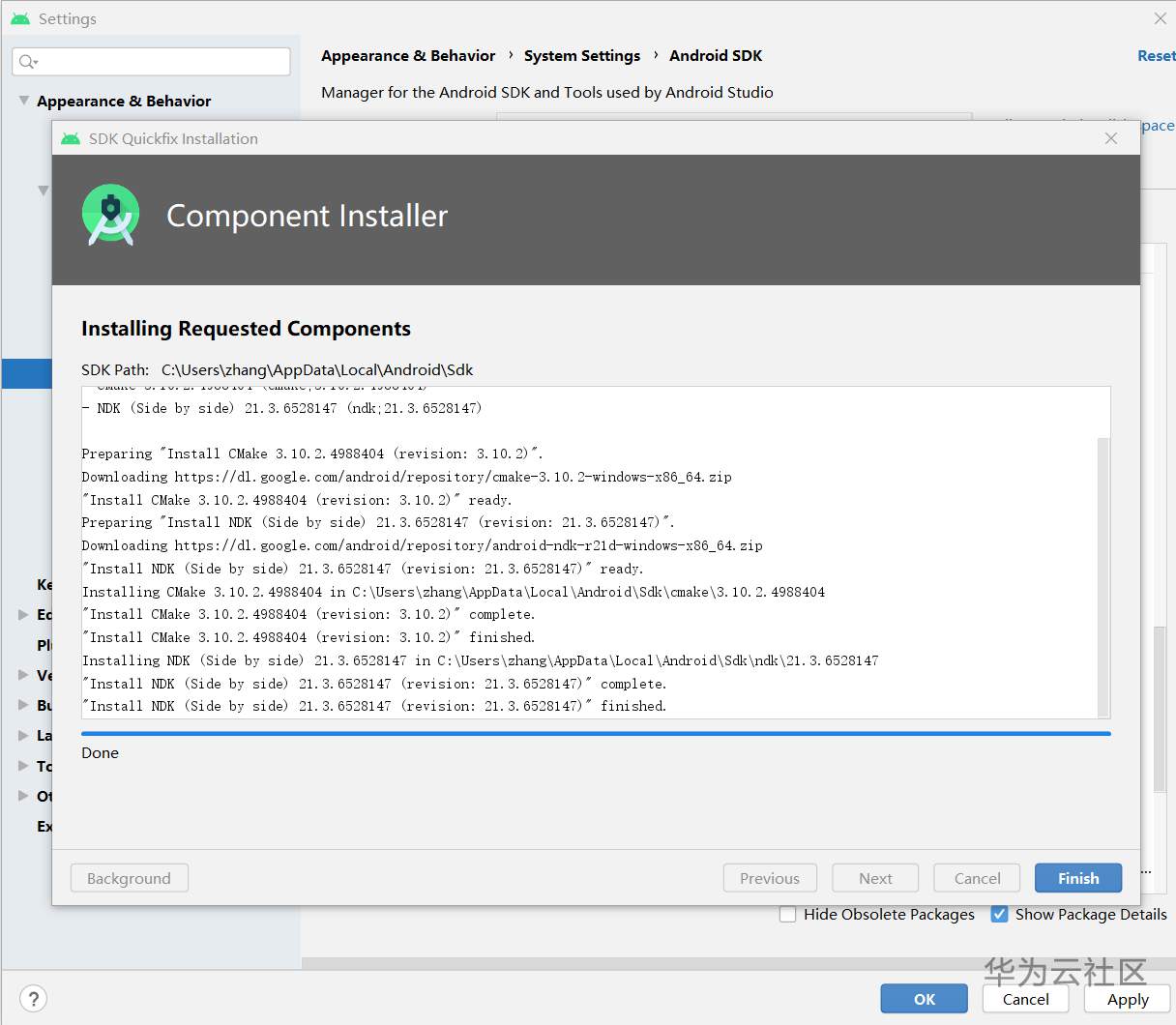1176x1025 pixels.
Task: Expand the tree node starting with Ot
Action: point(23,796)
